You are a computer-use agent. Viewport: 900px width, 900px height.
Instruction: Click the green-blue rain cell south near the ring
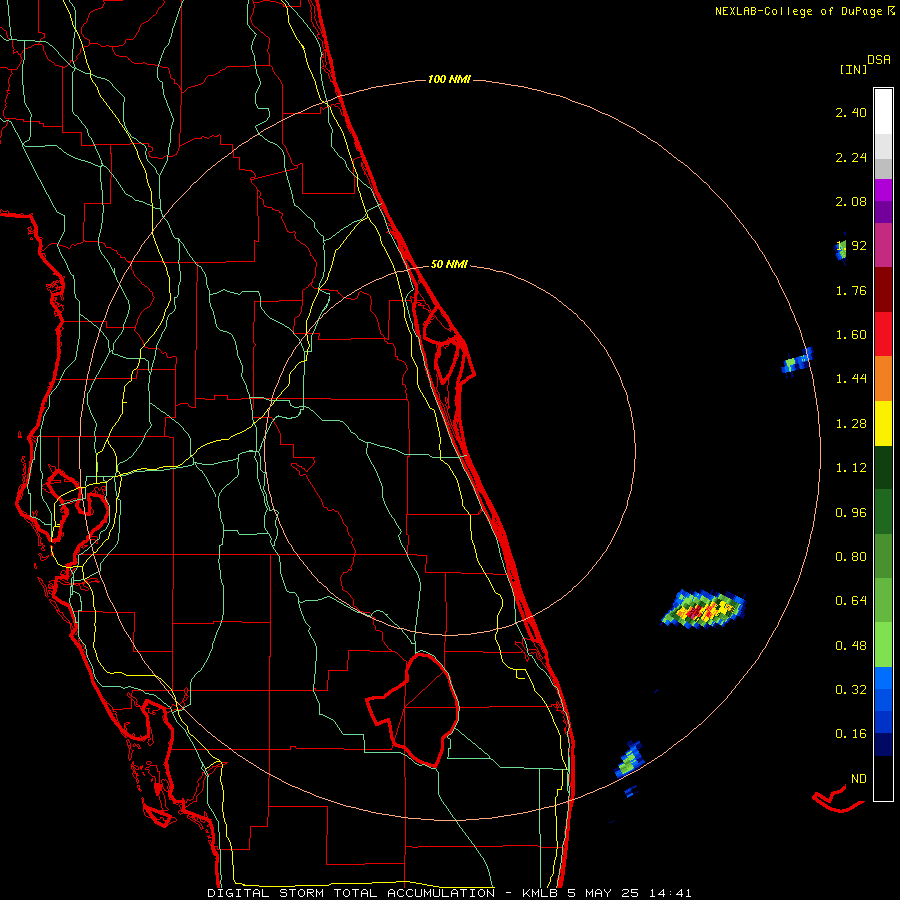coord(630,759)
